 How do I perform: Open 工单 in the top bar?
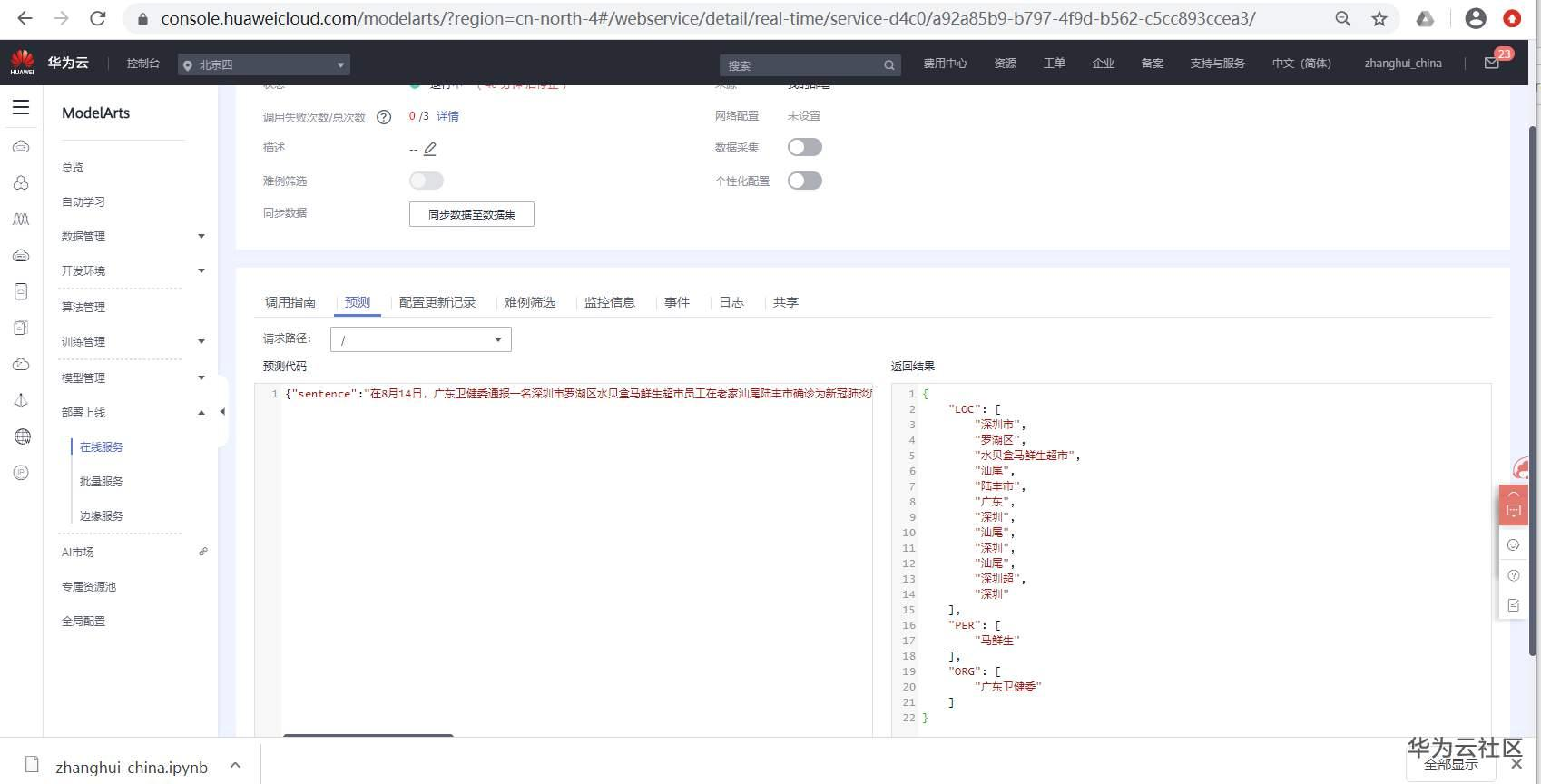click(1054, 64)
